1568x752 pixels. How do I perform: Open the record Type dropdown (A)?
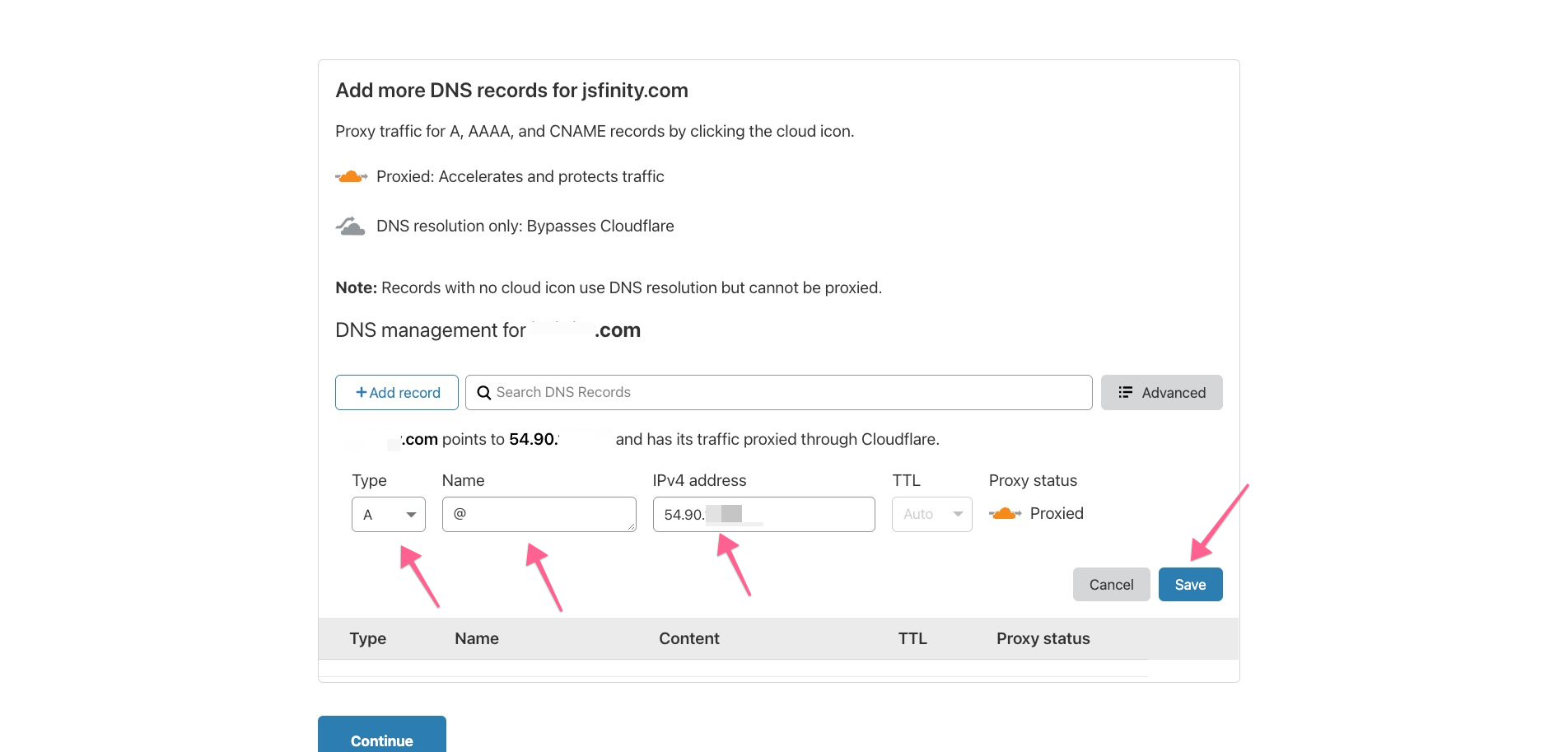[389, 515]
